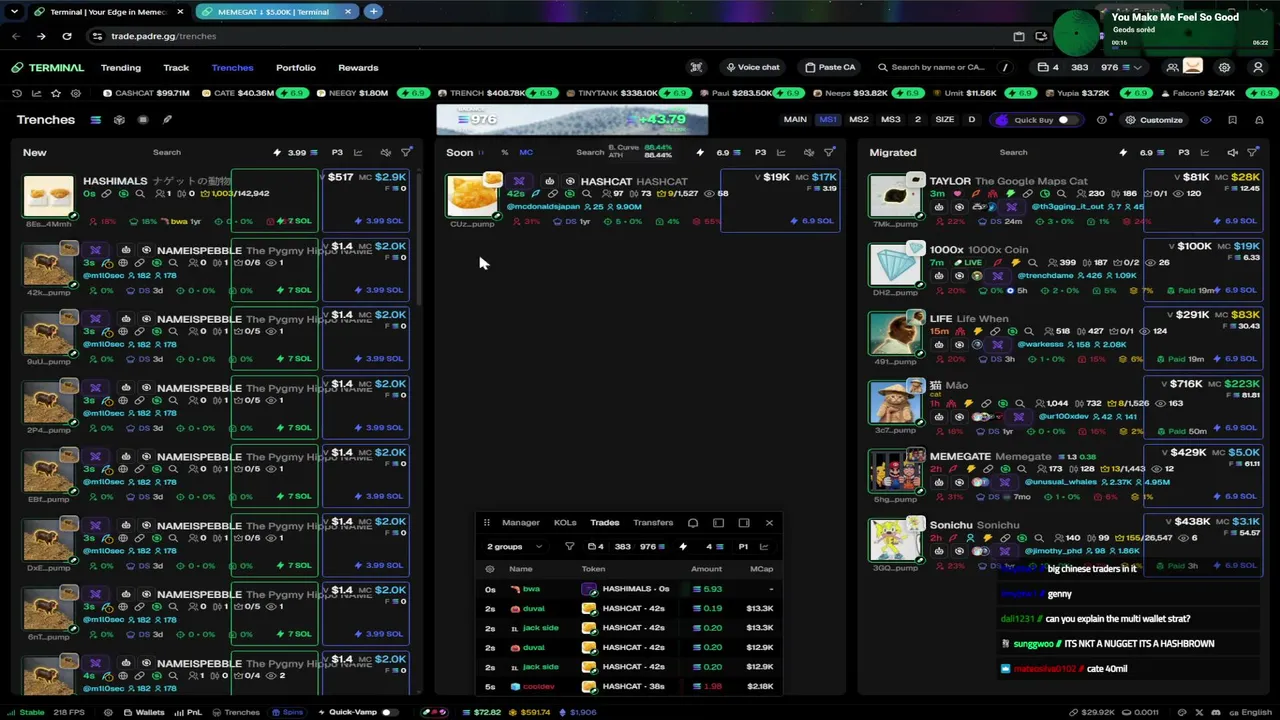Screen dimensions: 1280x720
Task: Click the drag handle grip on trades panel
Action: (486, 523)
